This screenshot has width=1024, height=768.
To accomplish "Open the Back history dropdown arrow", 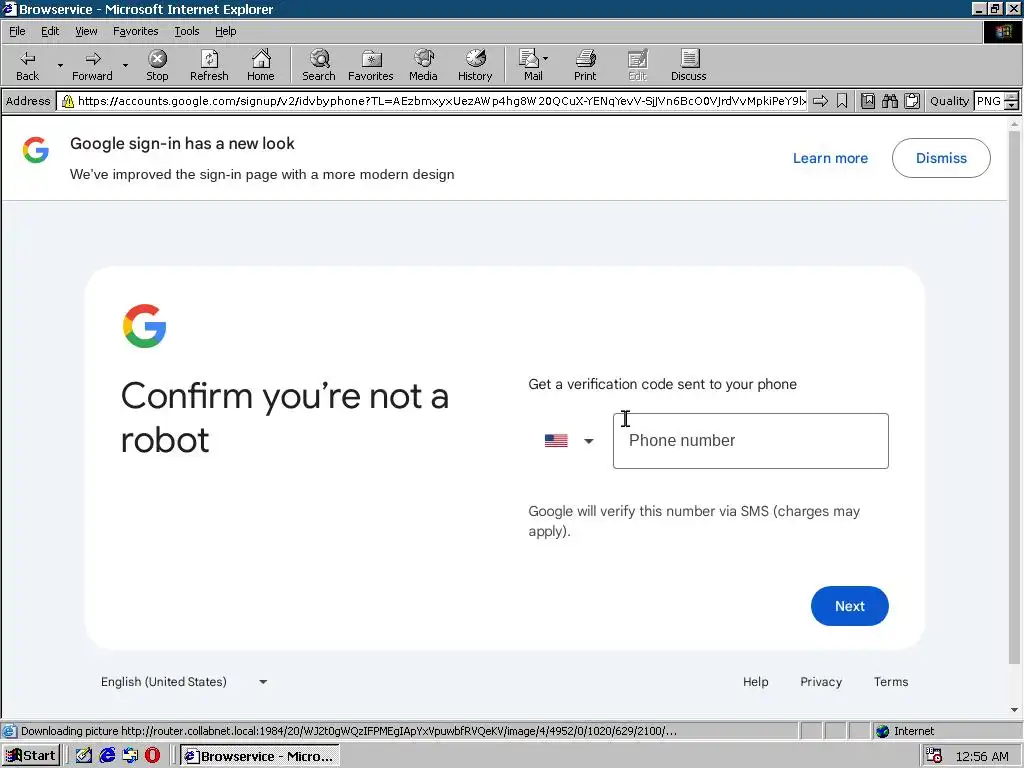I will [x=60, y=65].
